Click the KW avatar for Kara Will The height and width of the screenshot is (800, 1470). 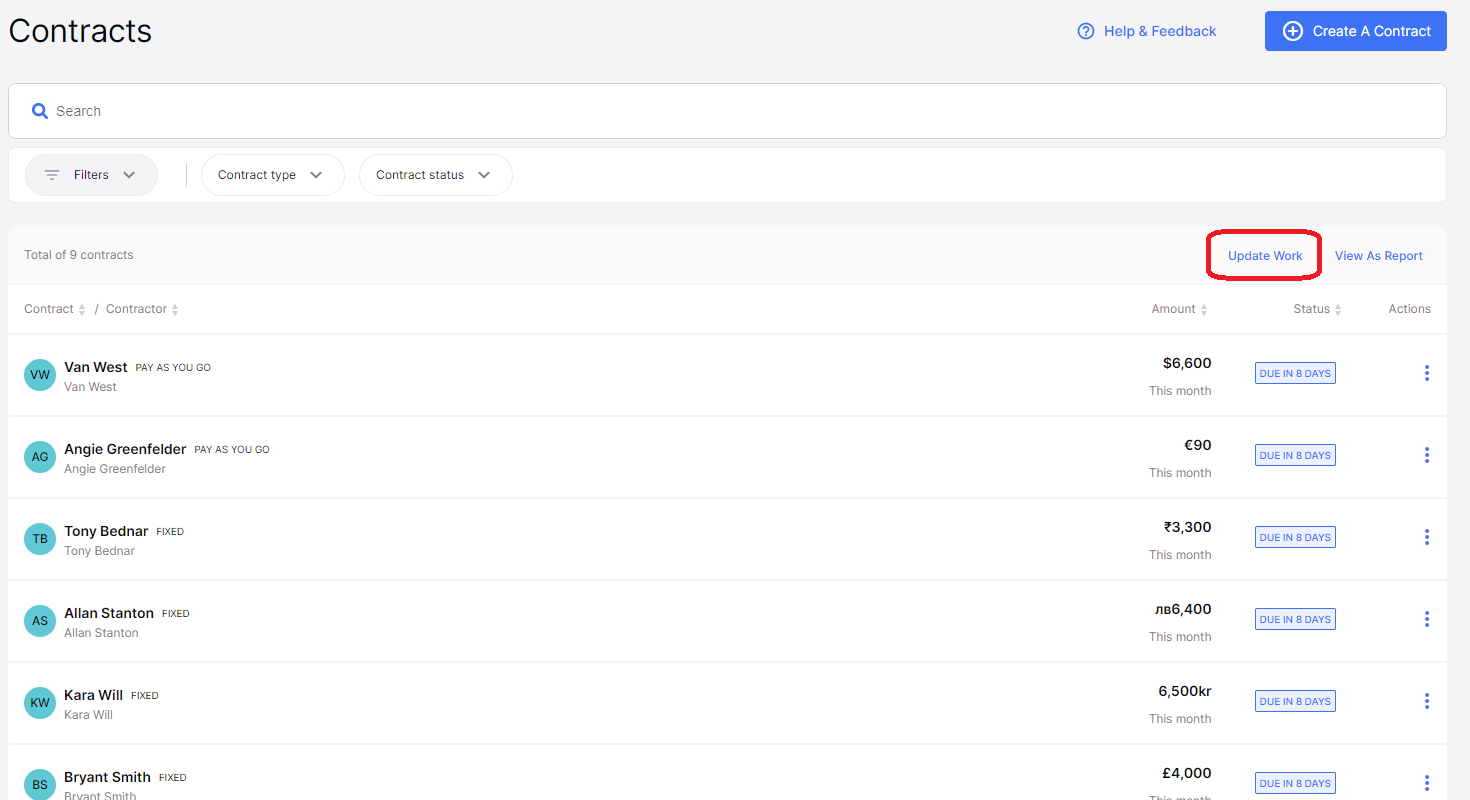40,703
